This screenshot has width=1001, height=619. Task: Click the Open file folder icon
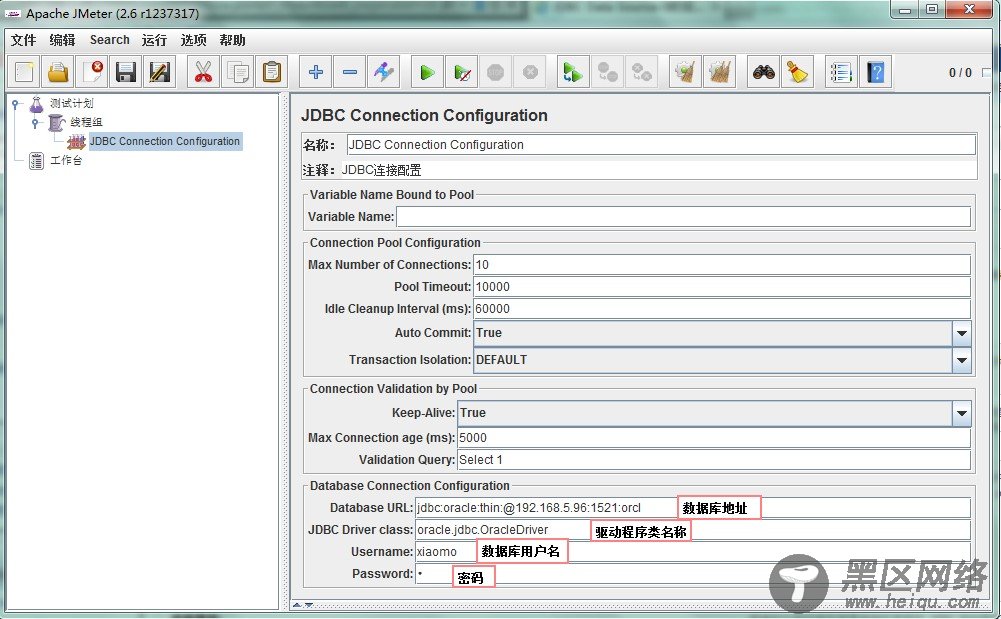click(x=58, y=71)
